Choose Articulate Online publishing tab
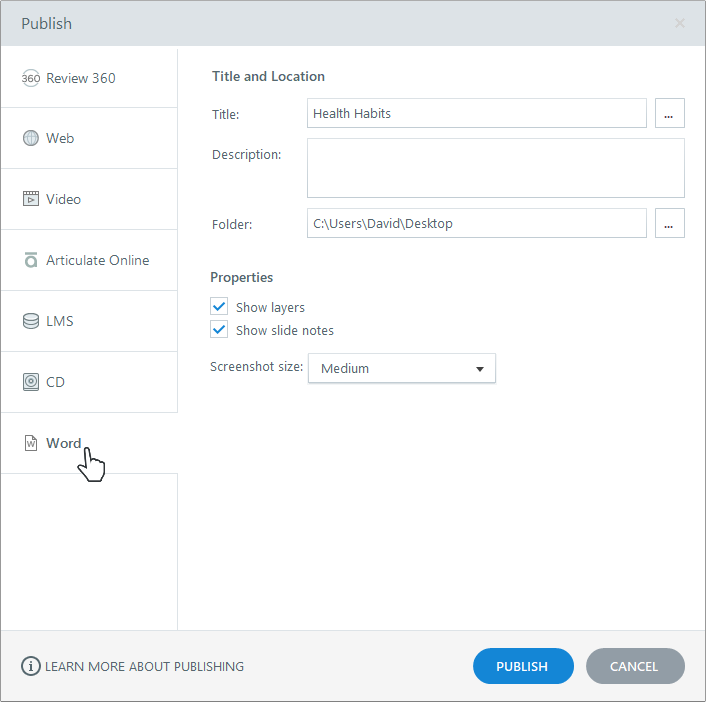The image size is (706, 702). (x=89, y=260)
